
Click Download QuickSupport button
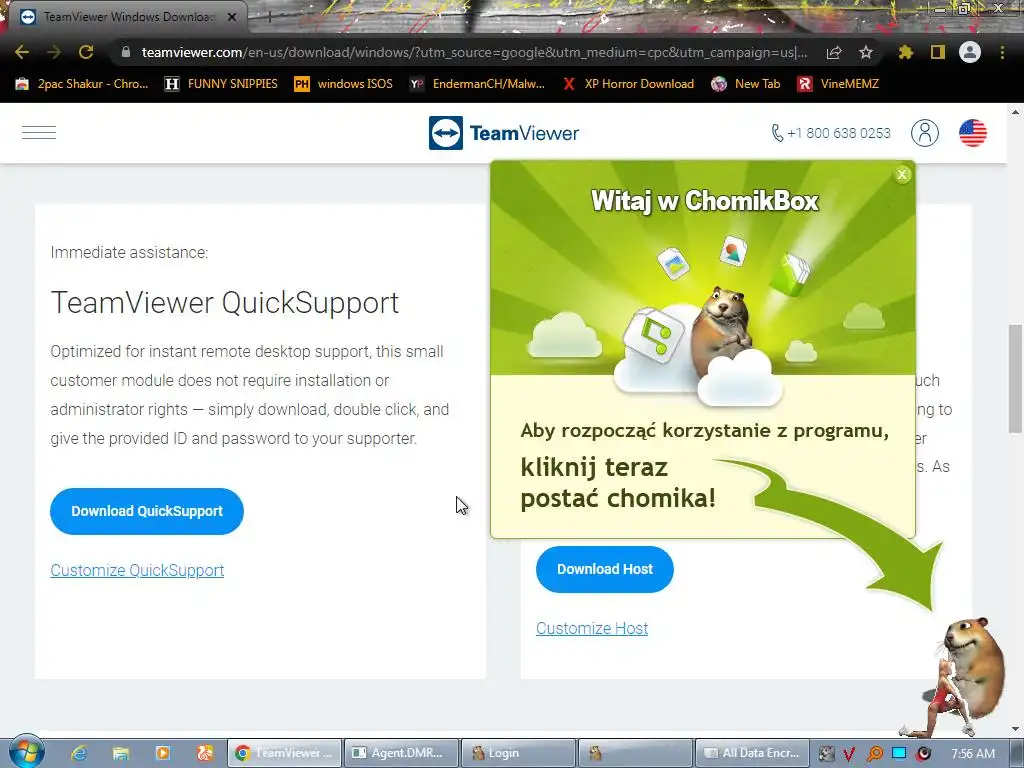point(147,511)
